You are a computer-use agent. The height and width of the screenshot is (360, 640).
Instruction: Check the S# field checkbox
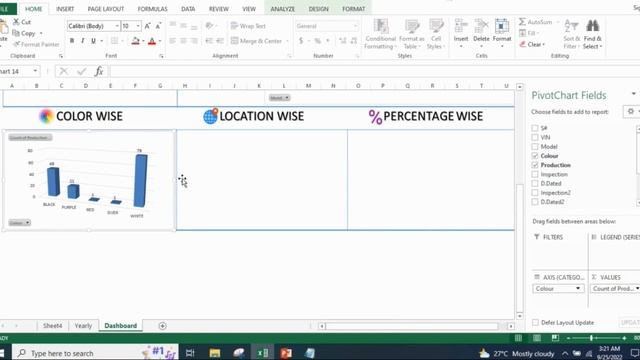click(535, 128)
